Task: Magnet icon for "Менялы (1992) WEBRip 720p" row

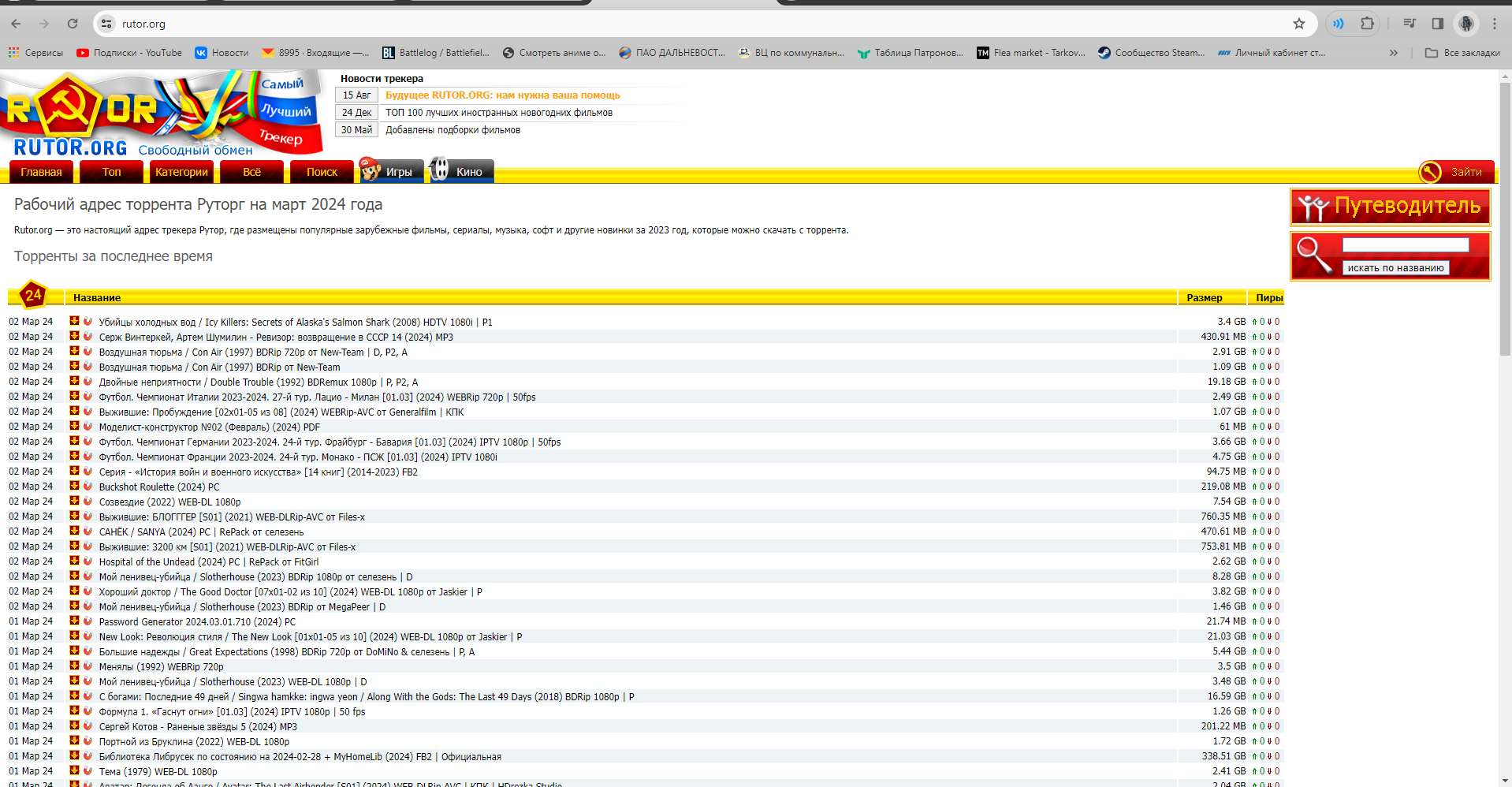Action: pyautogui.click(x=88, y=666)
